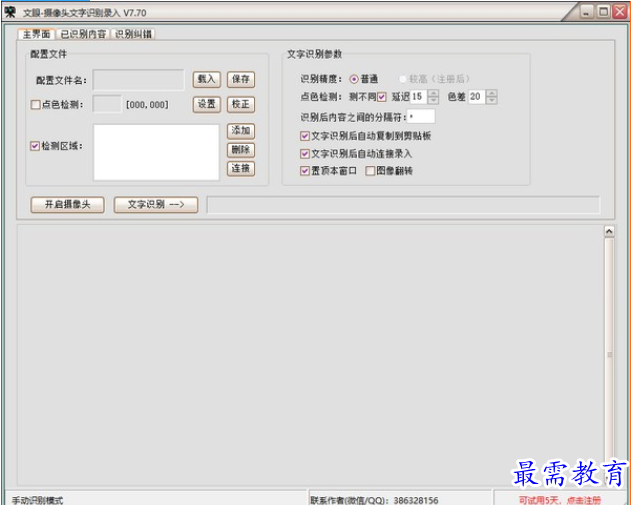Select the 较高（注册后） radio button
Image resolution: width=635 pixels, height=505 pixels.
(x=403, y=79)
